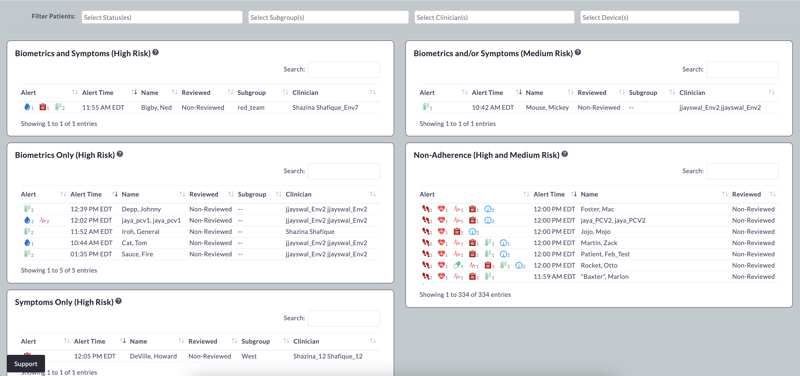Viewport: 800px width, 376px height.
Task: Open help icon beside Symptoms Only (High Risk)
Action: coord(118,301)
